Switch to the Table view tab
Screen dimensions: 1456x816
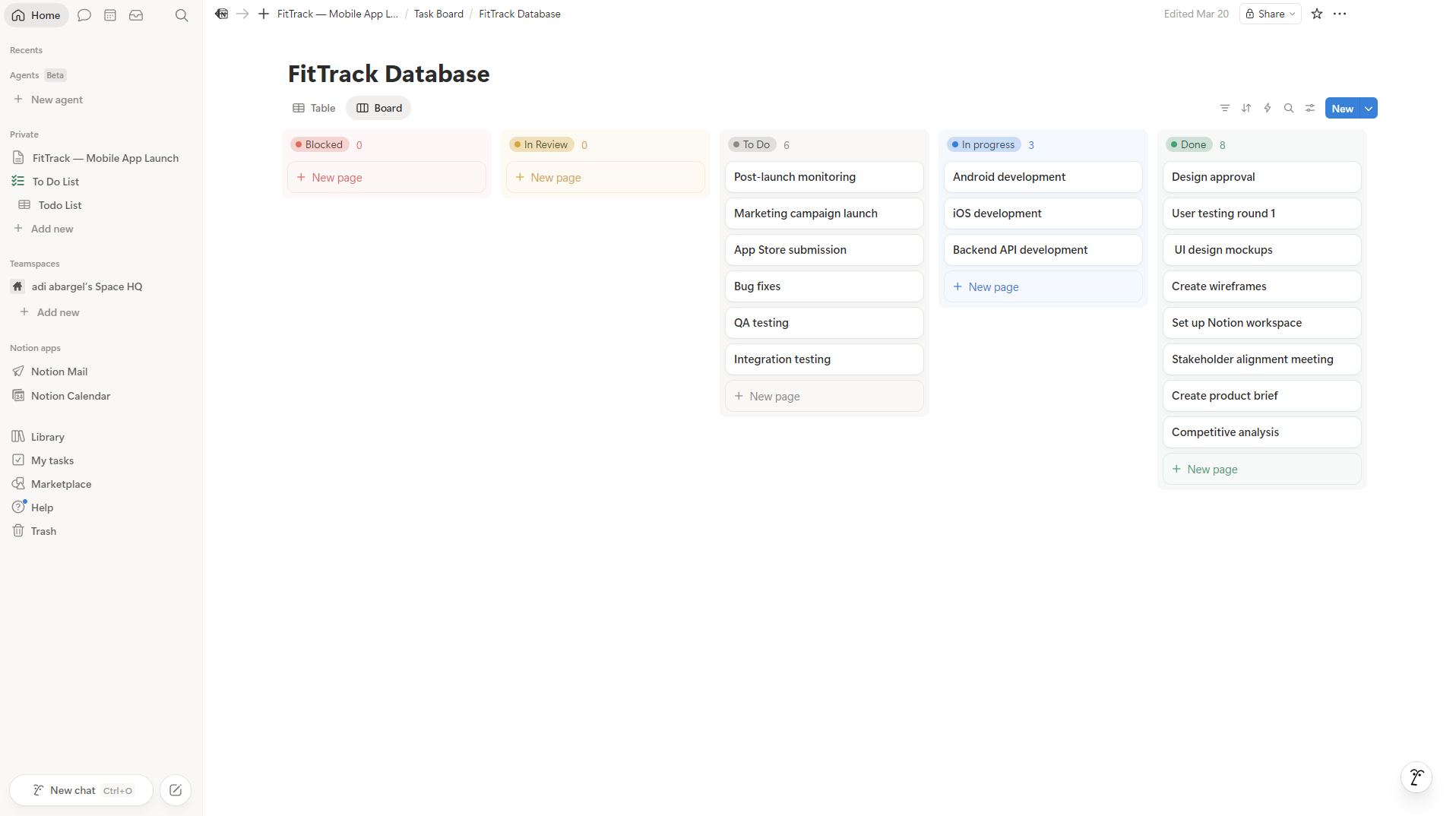click(314, 108)
